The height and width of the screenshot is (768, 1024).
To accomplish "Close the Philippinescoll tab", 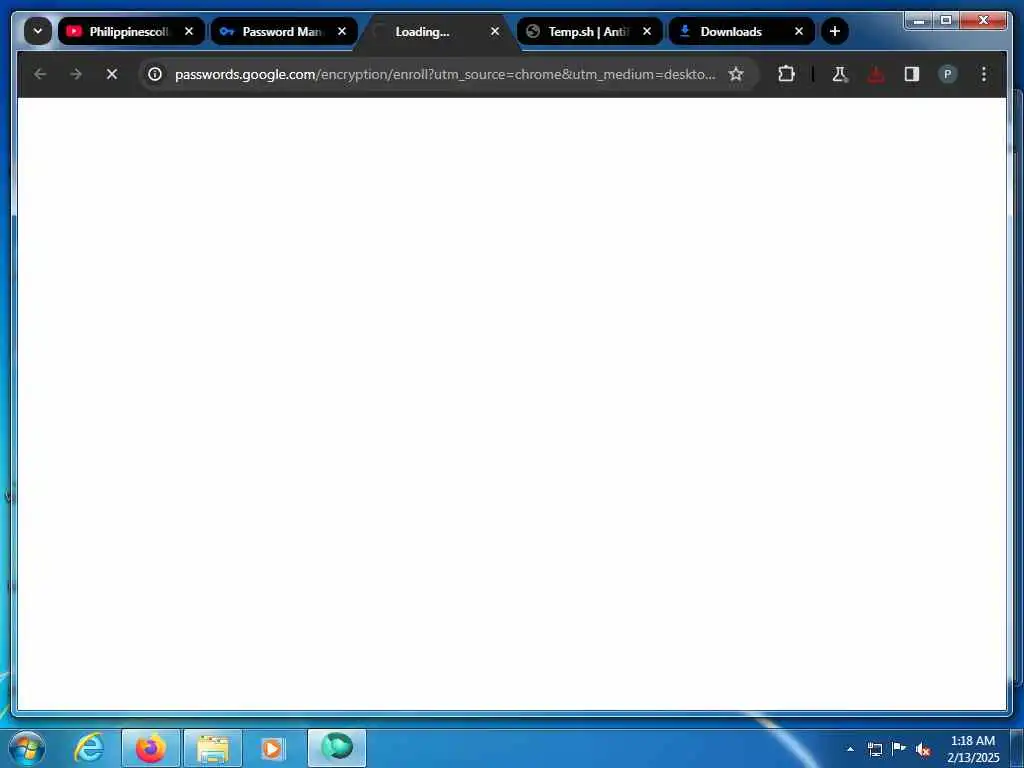I will coord(189,31).
